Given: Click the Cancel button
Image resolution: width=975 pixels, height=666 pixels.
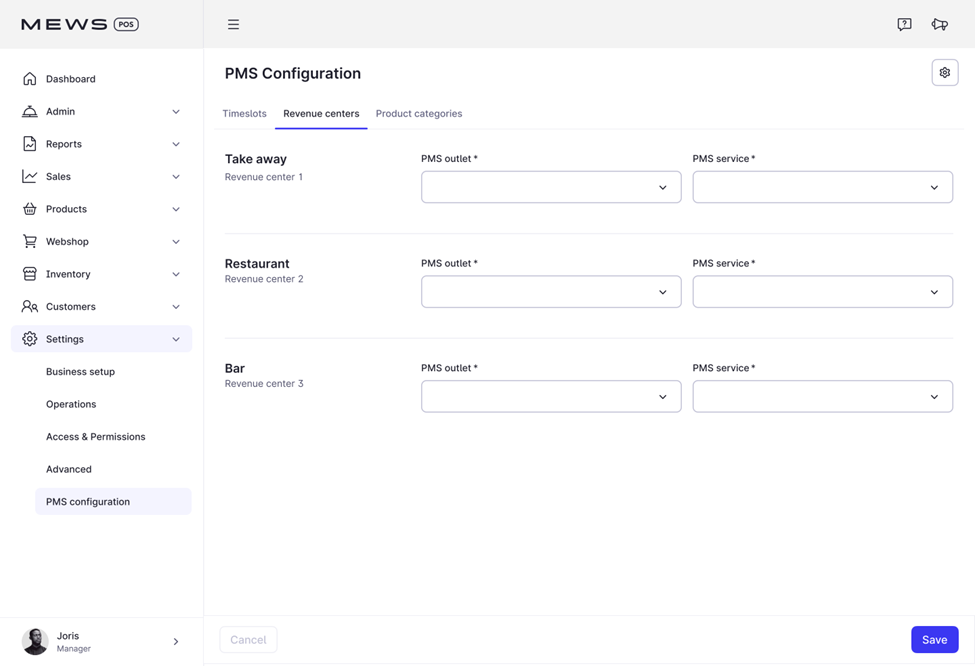Looking at the screenshot, I should 248,640.
